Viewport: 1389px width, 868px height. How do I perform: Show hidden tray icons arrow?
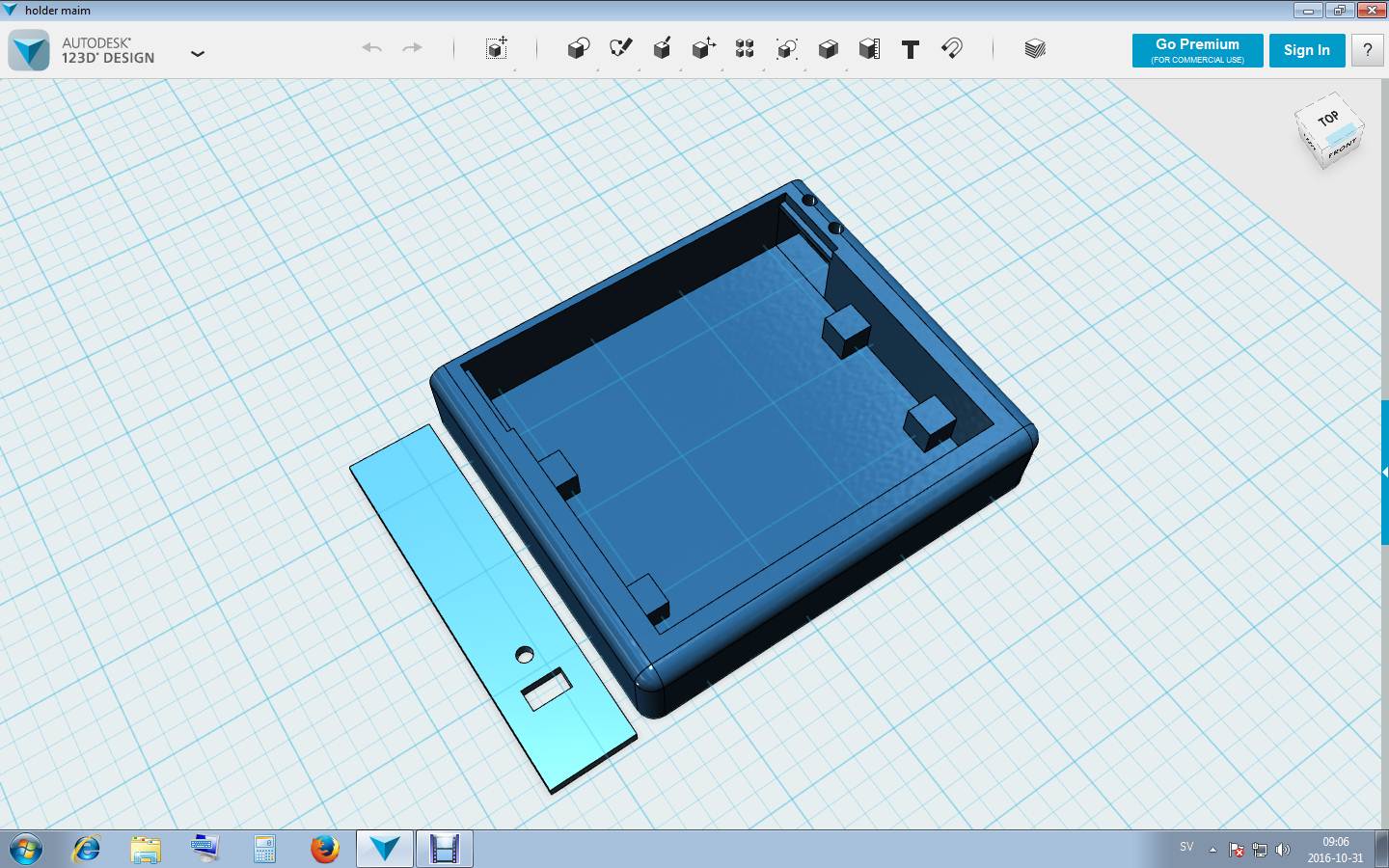coord(1212,850)
